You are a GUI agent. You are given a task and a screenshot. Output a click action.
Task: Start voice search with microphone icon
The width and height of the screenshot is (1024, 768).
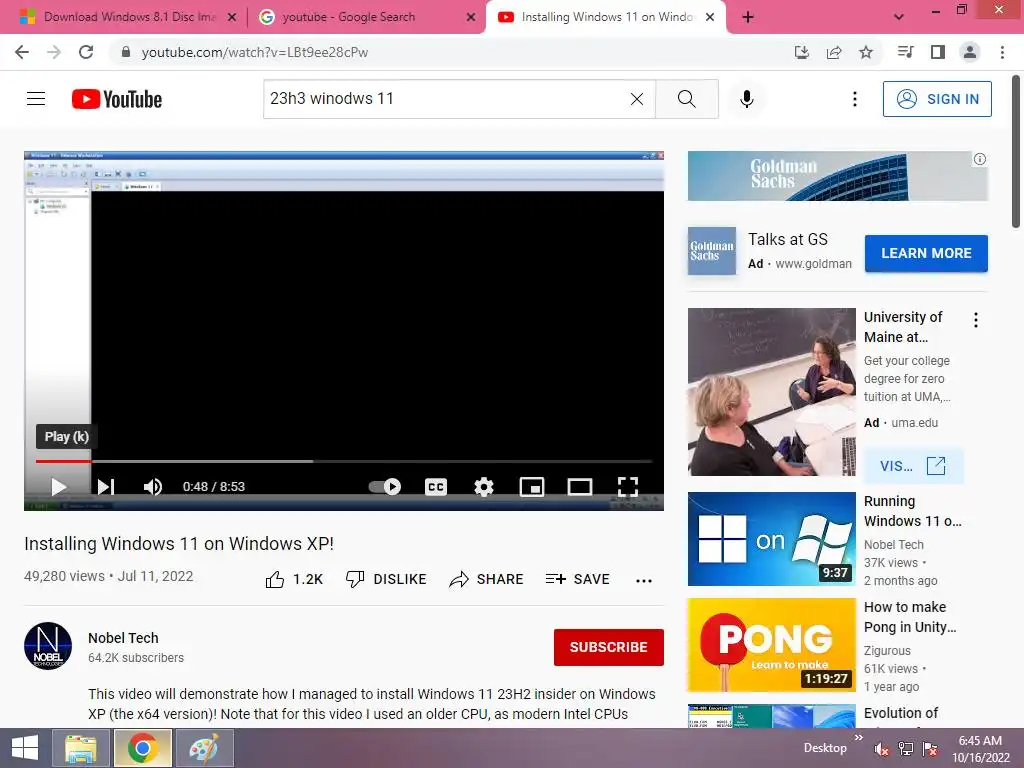(746, 99)
